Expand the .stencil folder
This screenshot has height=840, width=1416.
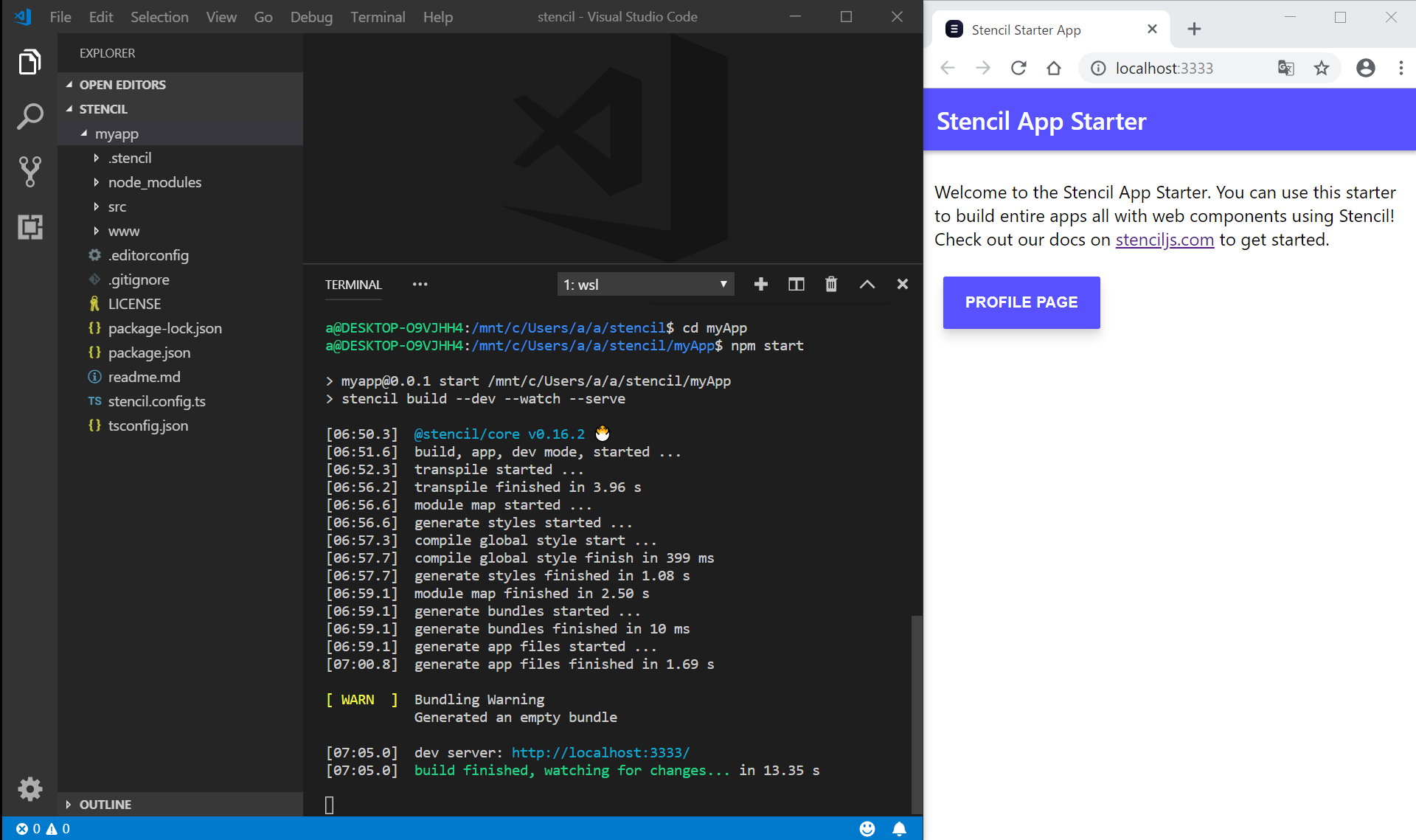pos(180,158)
